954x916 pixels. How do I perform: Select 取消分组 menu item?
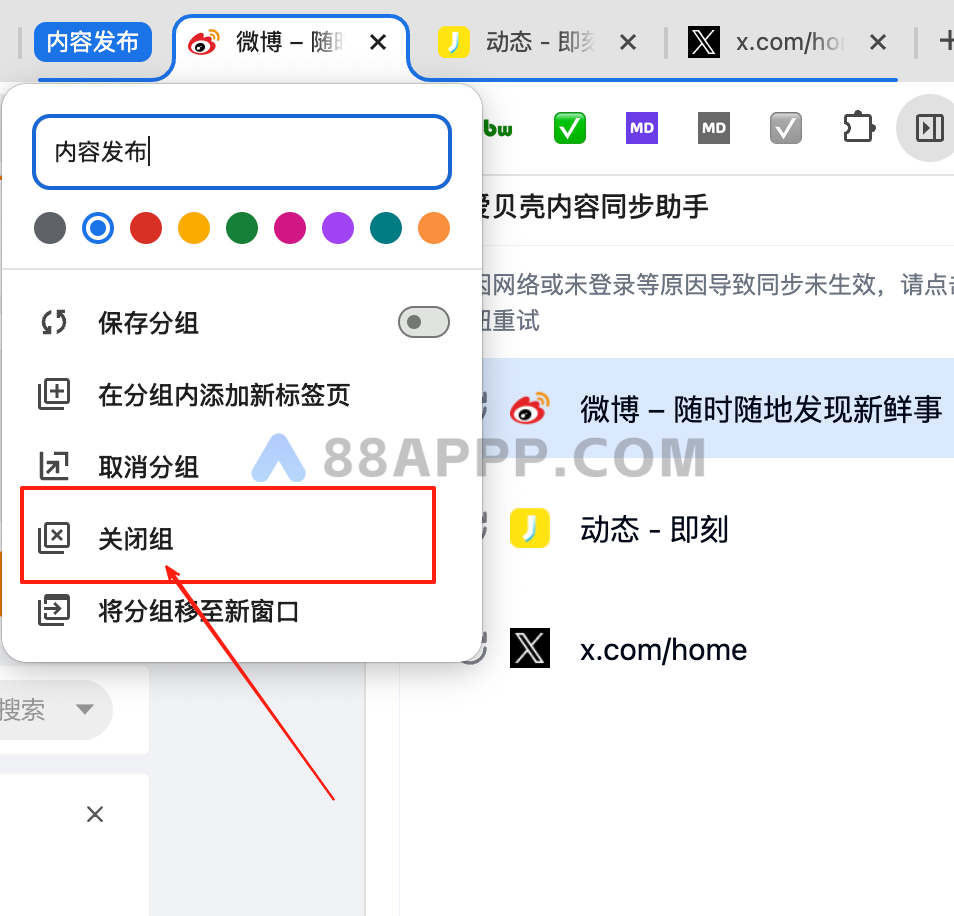pos(242,467)
